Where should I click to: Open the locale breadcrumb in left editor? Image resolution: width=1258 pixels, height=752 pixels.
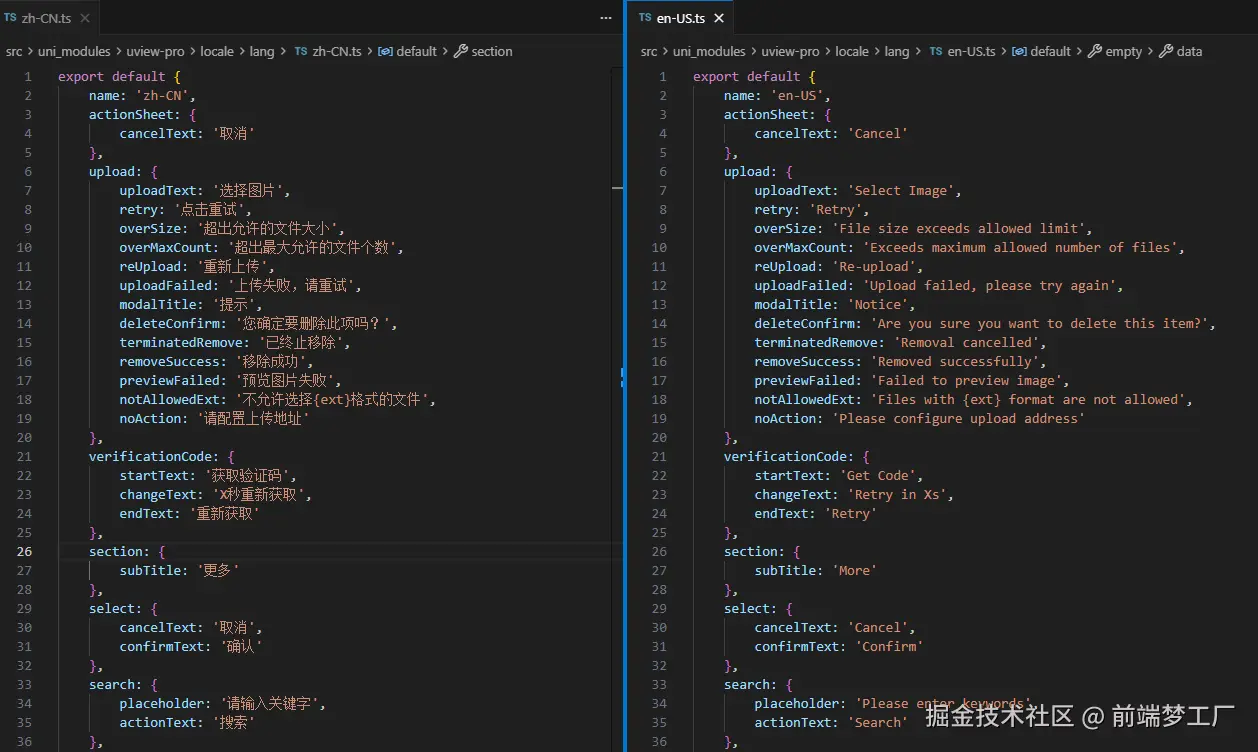(216, 51)
